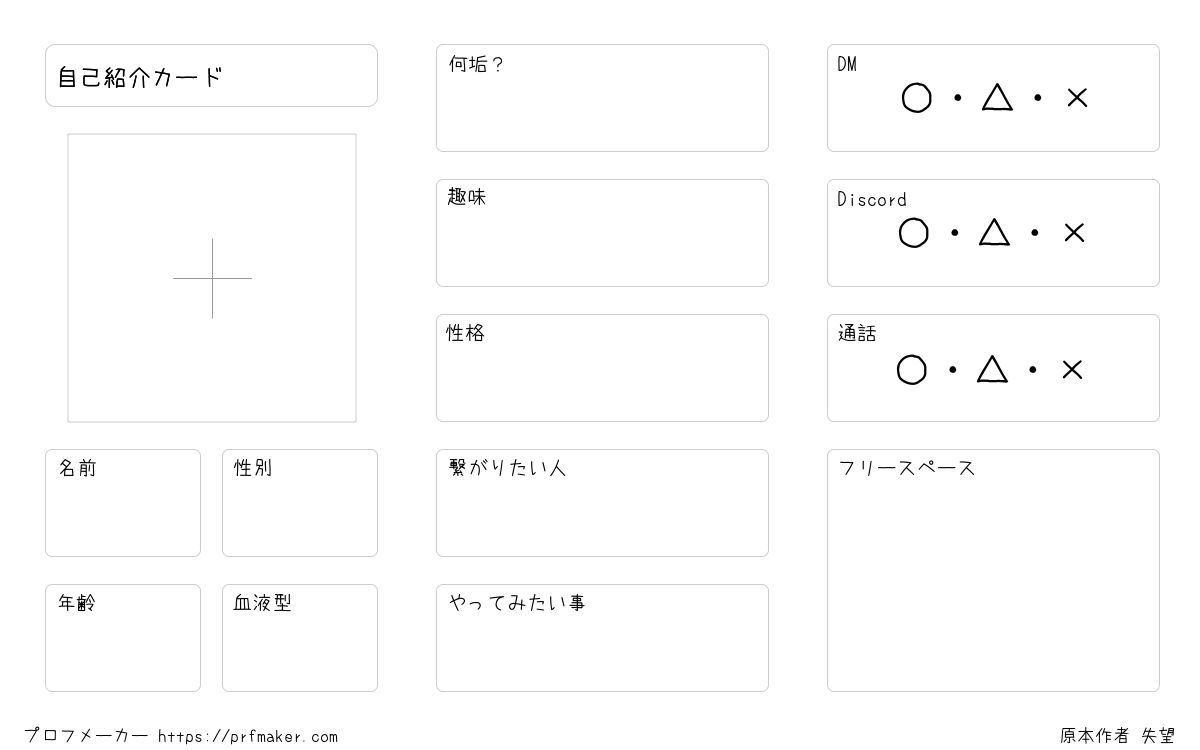Select the circle symbol in DM box
Image resolution: width=1200 pixels, height=750 pixels.
pos(917,98)
